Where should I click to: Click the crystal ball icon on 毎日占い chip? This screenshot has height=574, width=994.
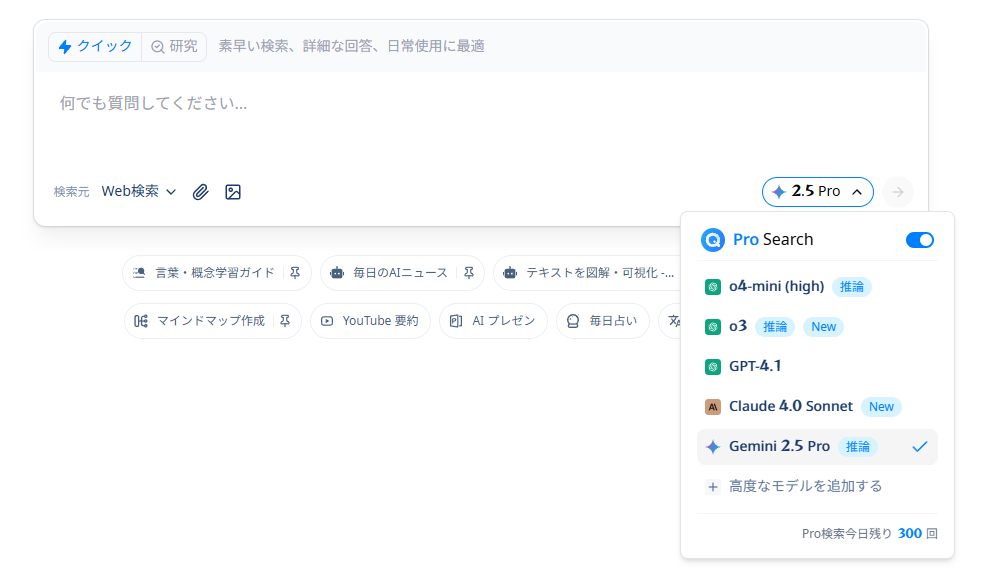click(x=573, y=321)
